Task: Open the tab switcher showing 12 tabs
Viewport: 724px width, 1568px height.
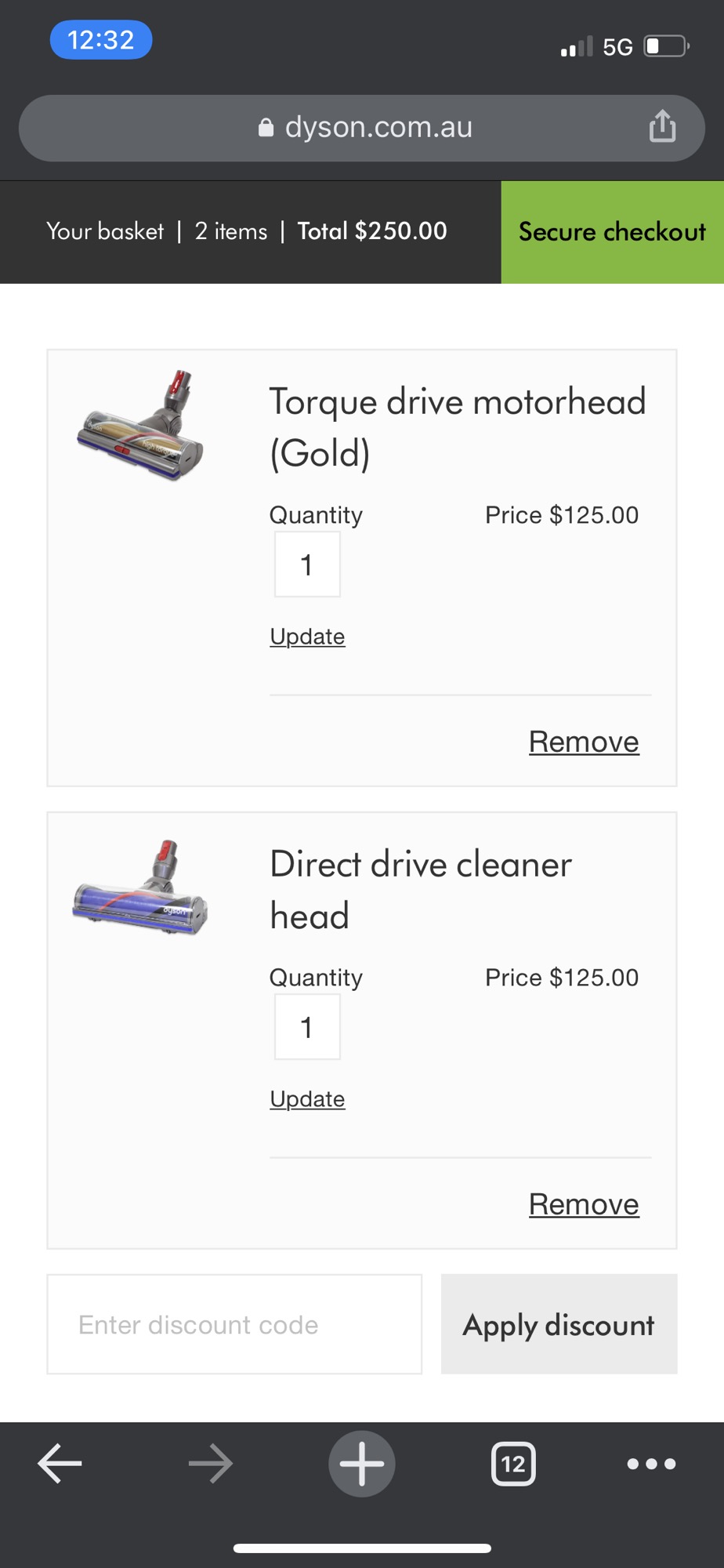Action: [x=513, y=1463]
